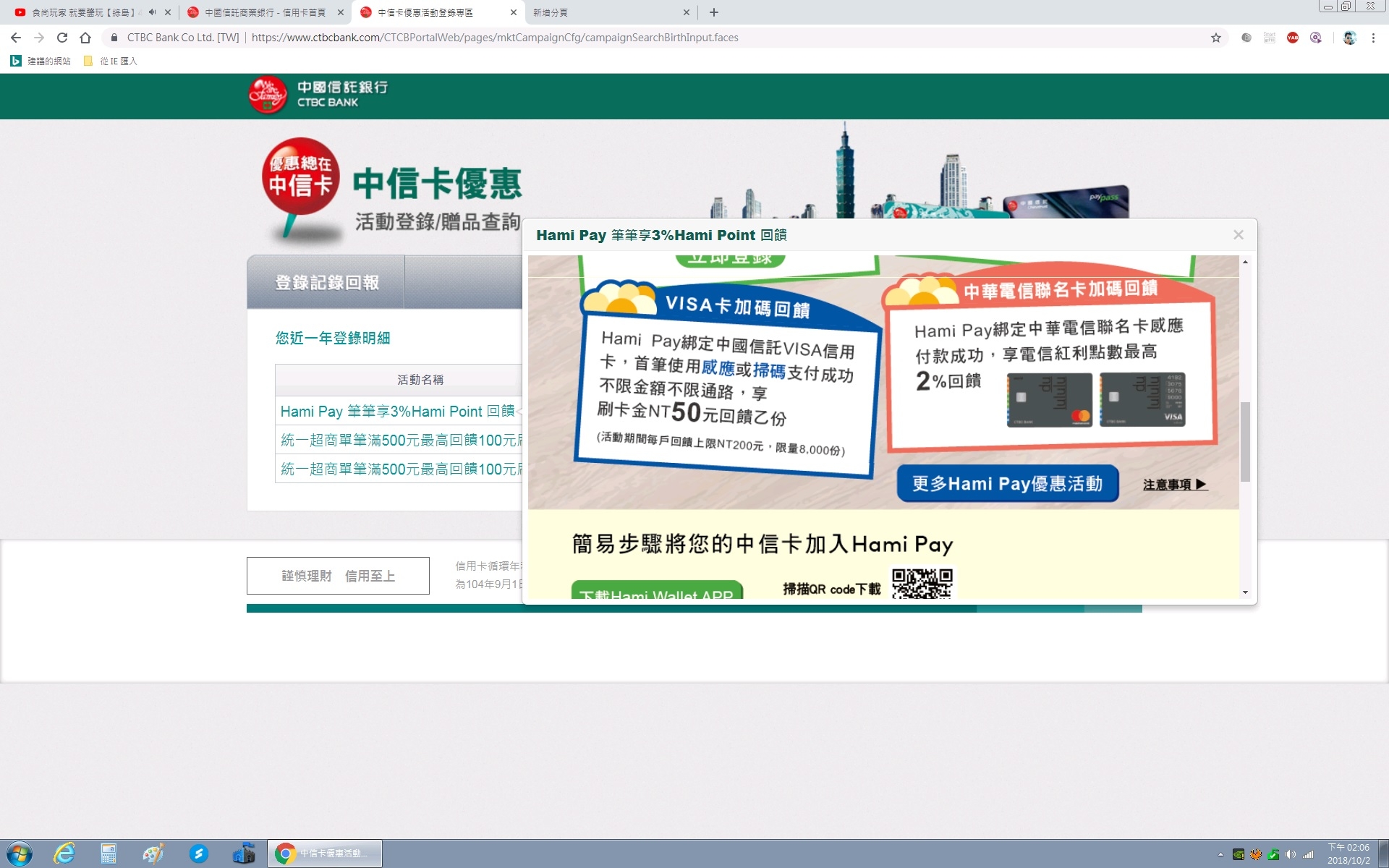Open Paint from the taskbar

[x=153, y=854]
